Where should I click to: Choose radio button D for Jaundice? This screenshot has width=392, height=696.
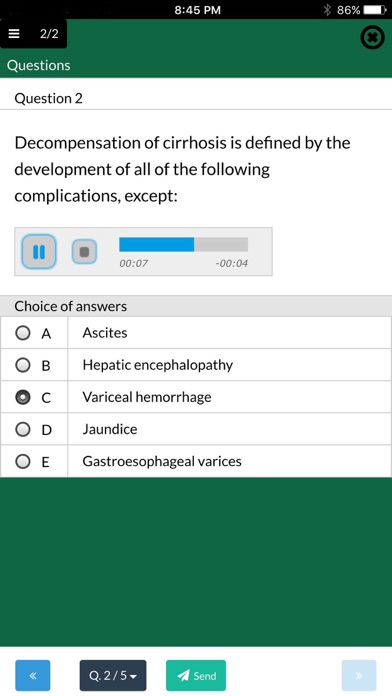pos(23,429)
